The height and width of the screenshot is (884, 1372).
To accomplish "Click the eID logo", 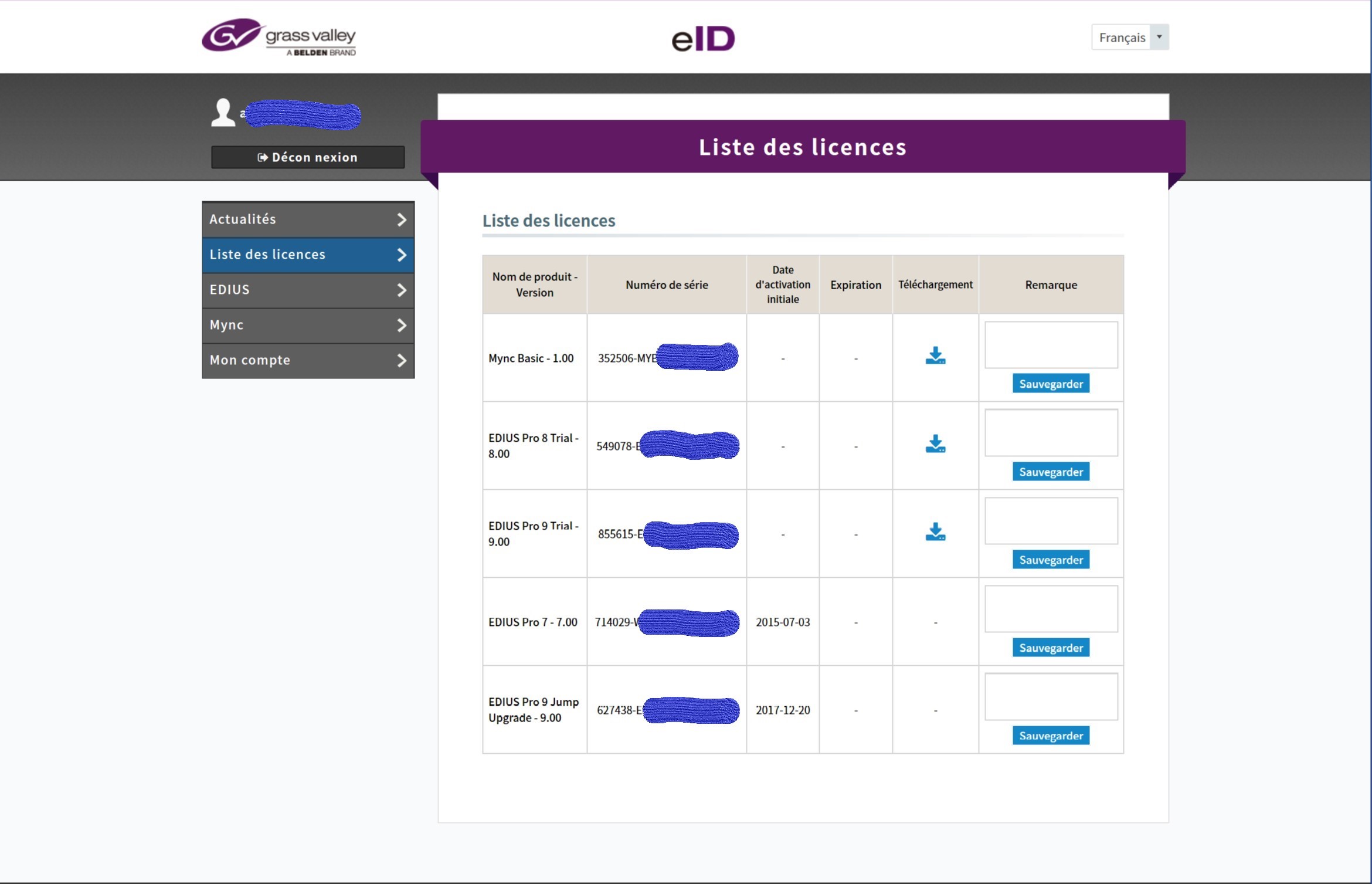I will (703, 38).
